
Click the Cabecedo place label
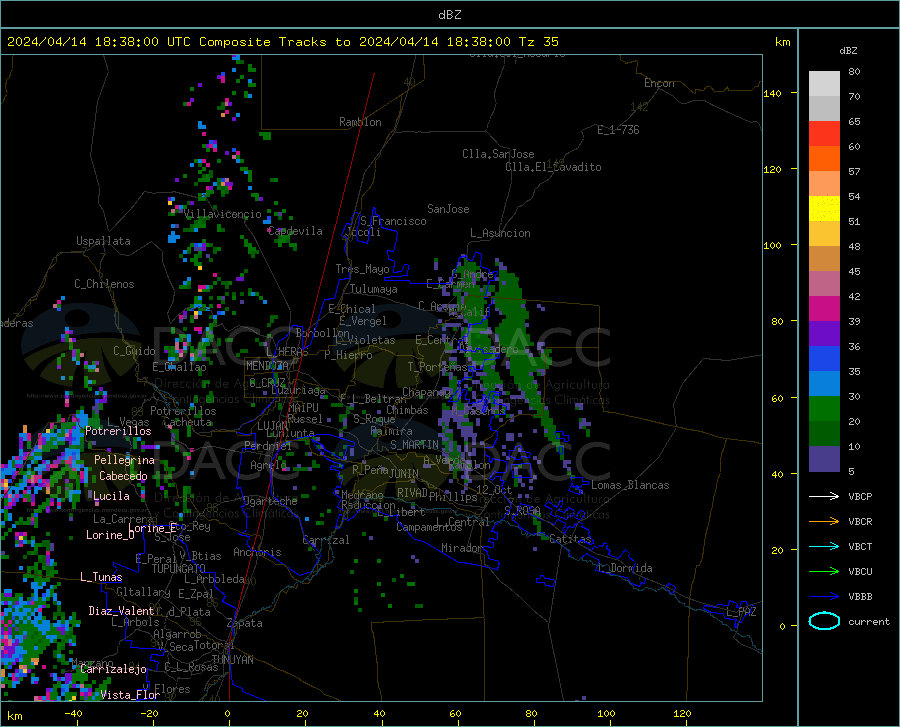(x=123, y=476)
